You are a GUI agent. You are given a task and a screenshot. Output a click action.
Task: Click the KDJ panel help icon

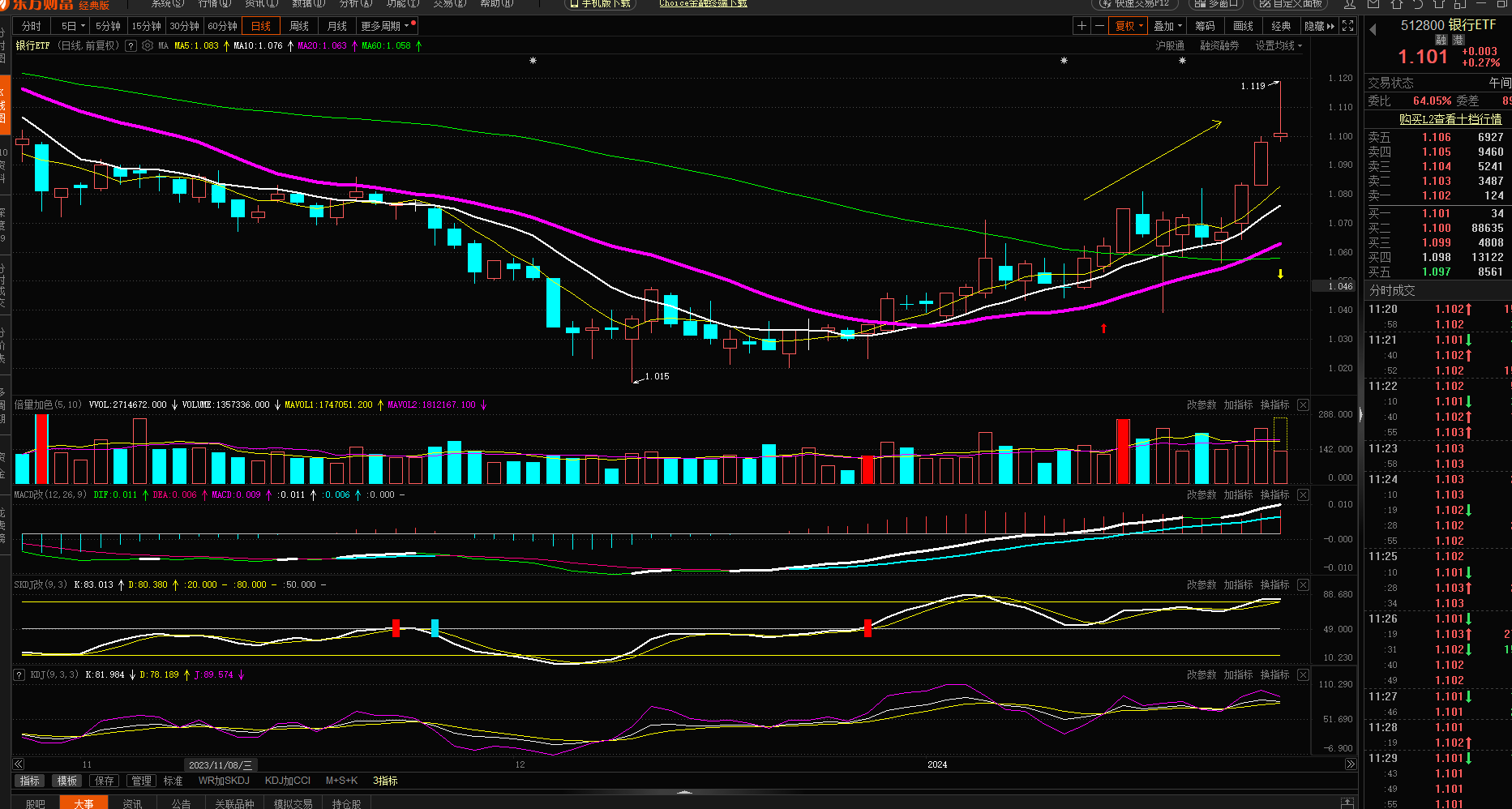(19, 674)
